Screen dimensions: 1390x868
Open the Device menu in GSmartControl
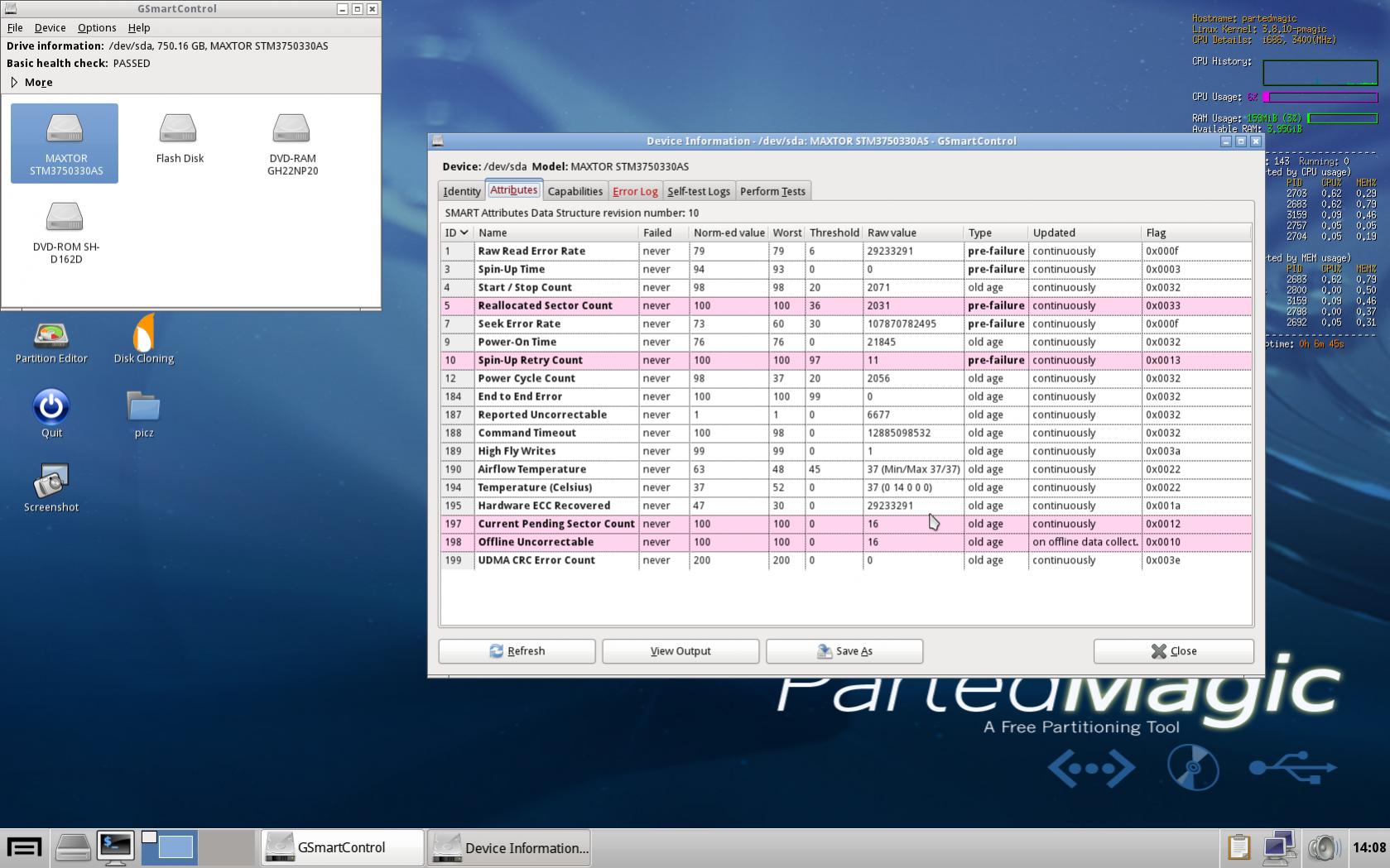click(50, 27)
